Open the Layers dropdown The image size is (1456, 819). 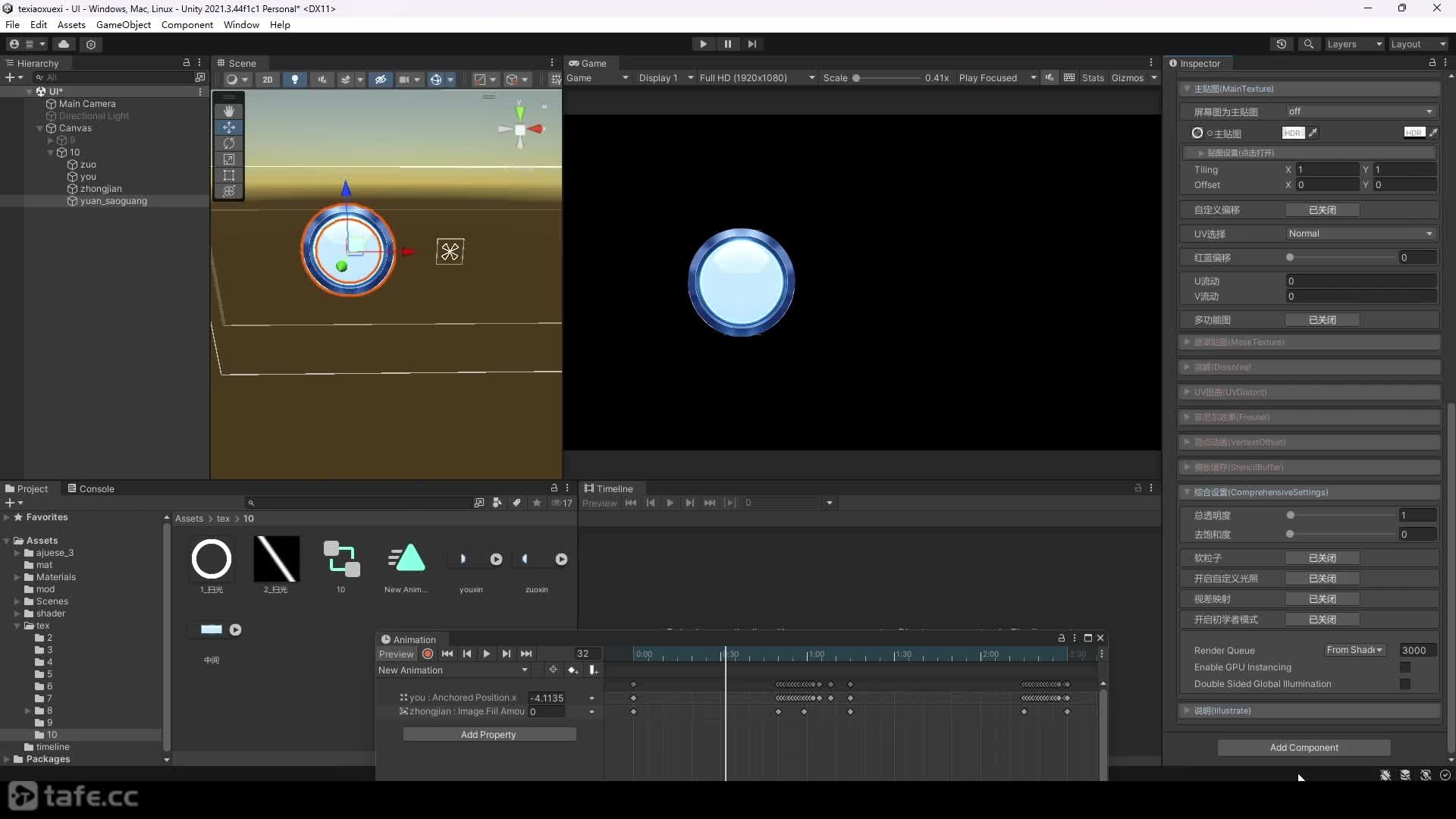point(1354,44)
